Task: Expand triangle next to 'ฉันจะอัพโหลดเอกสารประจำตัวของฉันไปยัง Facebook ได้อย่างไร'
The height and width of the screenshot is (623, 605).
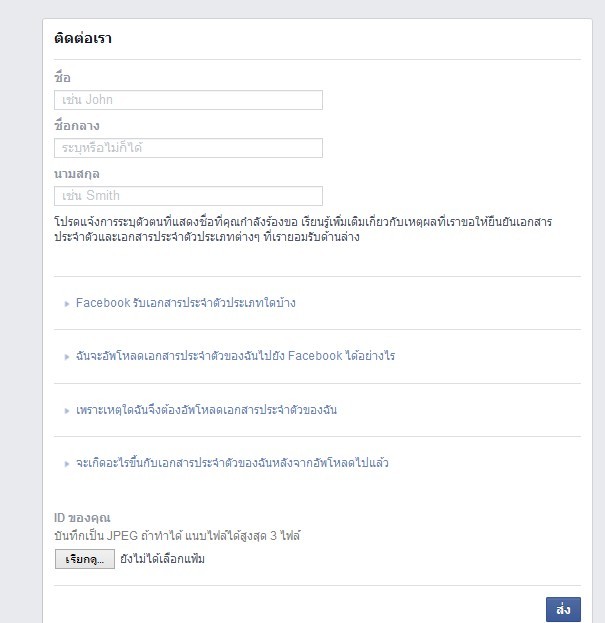Action: [66, 357]
